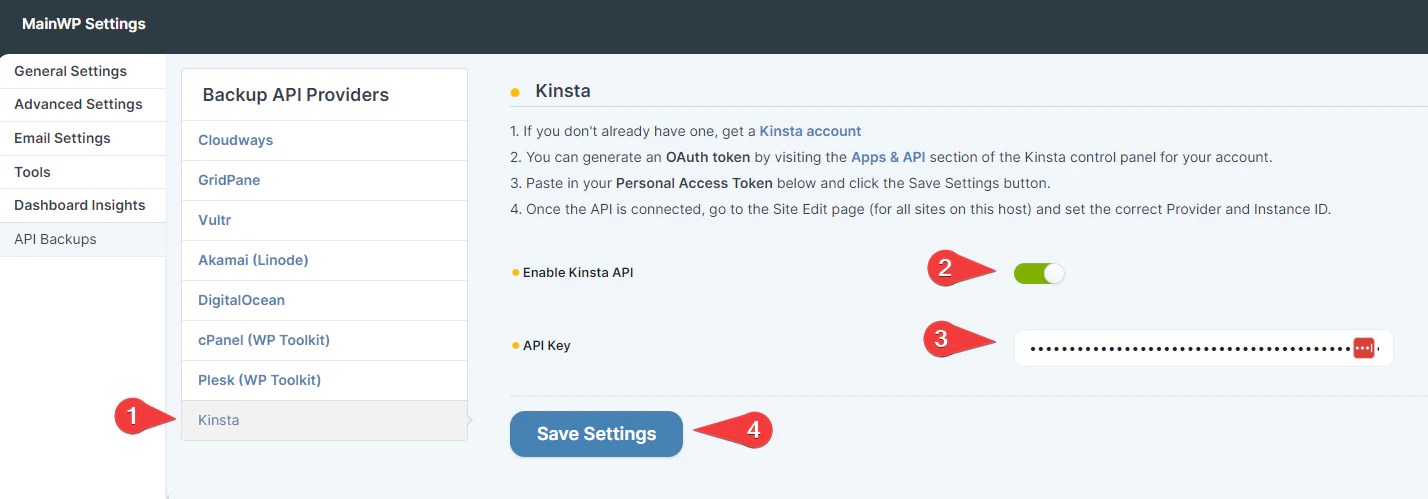
Task: Select Cloudways backup provider
Action: pos(324,140)
